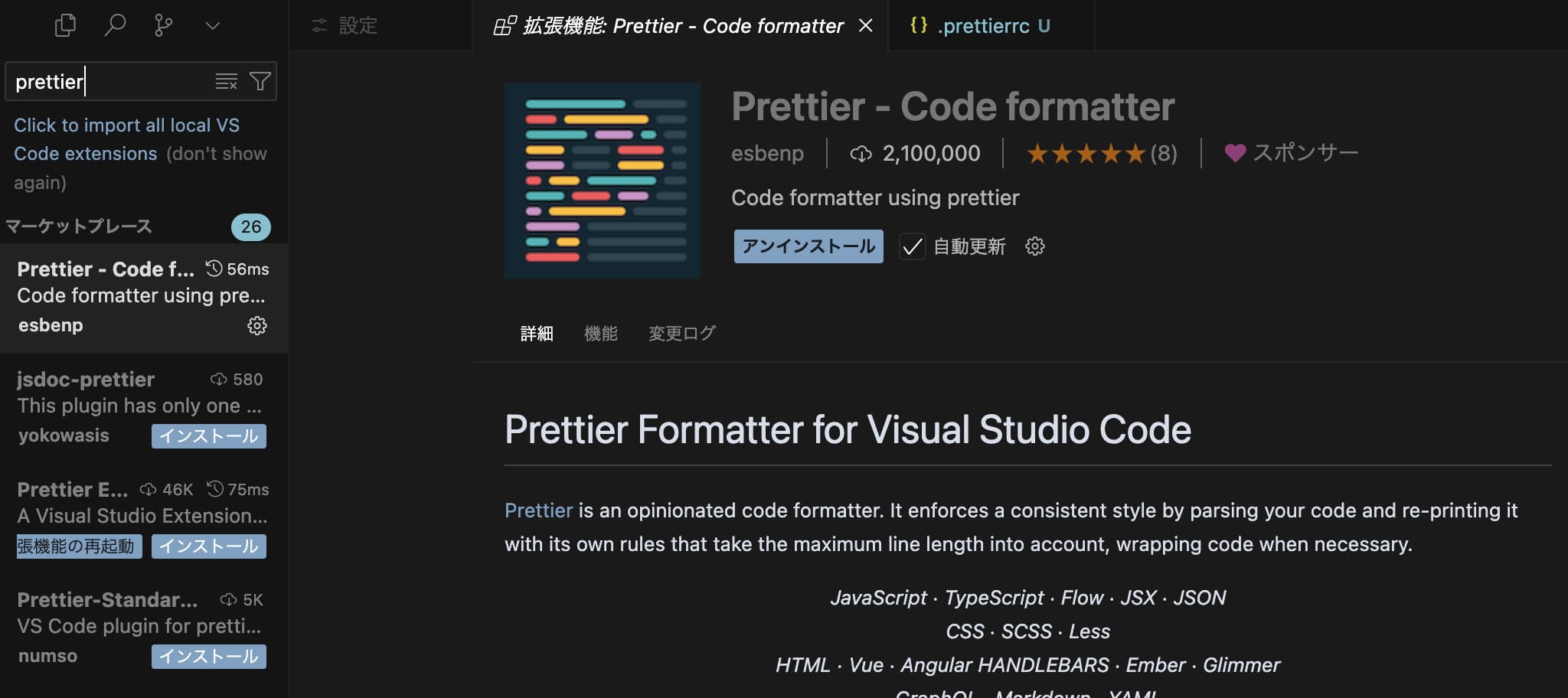Viewport: 1568px width, 698px height.
Task: Install Prettier-Standard by numso
Action: point(209,657)
